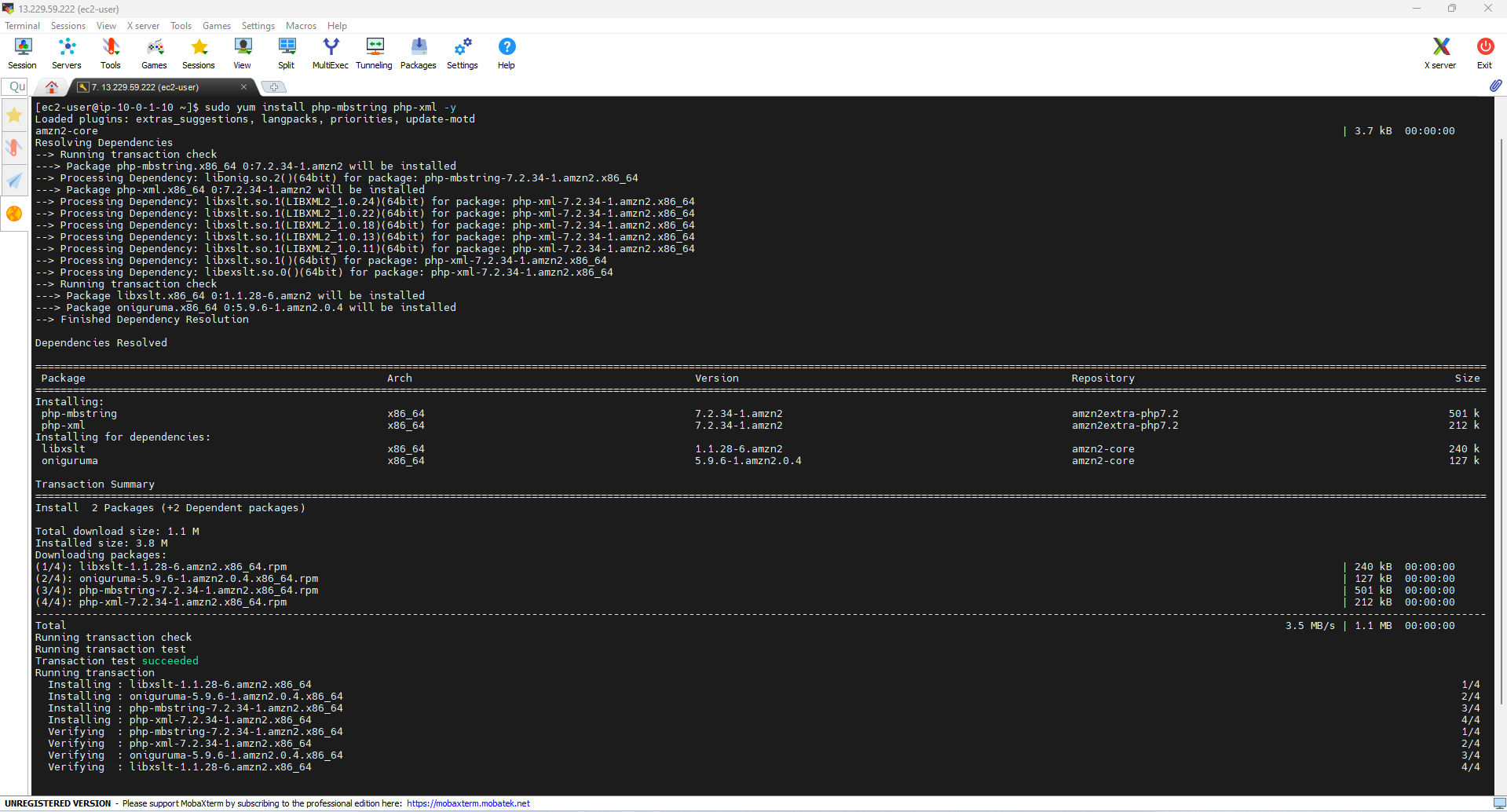Click the 'sudo yum install' command line
The height and width of the screenshot is (812, 1507).
[246, 107]
